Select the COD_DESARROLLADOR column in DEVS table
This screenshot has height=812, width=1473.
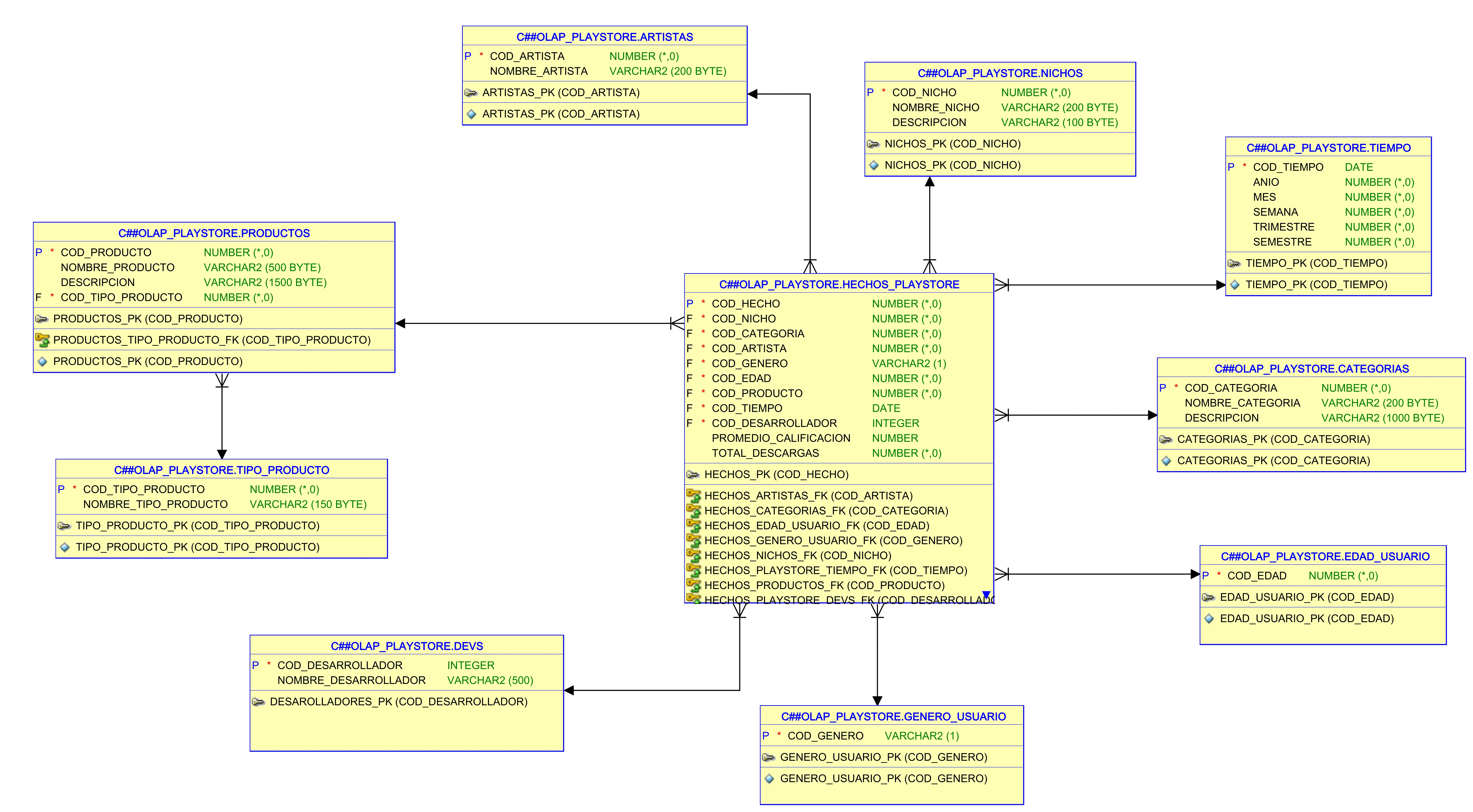click(340, 665)
